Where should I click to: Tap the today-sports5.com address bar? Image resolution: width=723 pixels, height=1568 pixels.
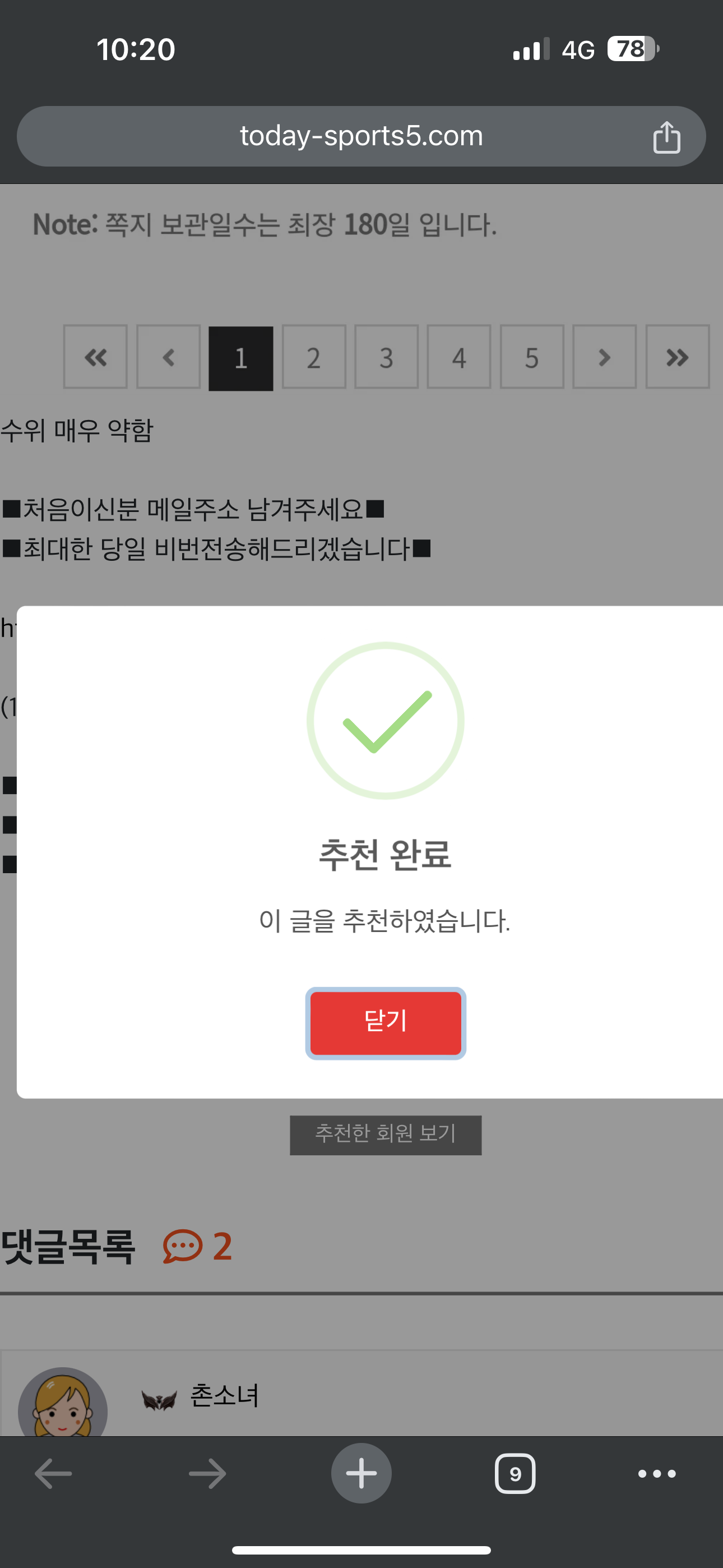point(361,136)
